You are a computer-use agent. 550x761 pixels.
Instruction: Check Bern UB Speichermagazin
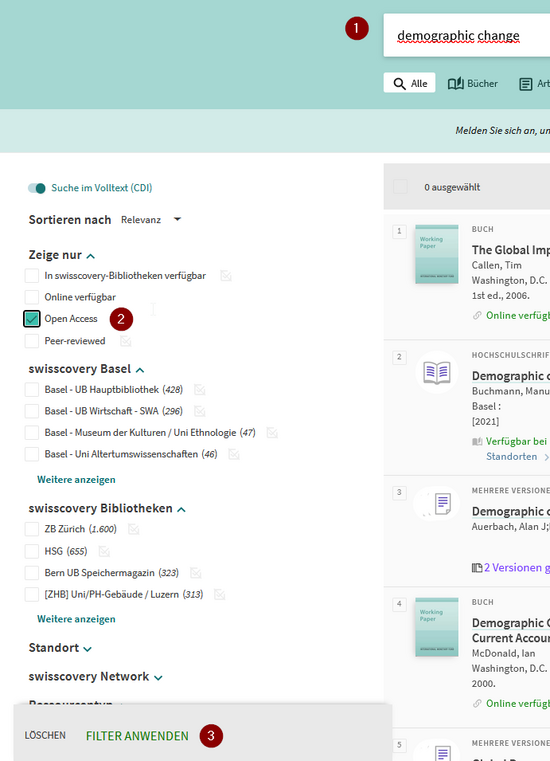[x=32, y=573]
